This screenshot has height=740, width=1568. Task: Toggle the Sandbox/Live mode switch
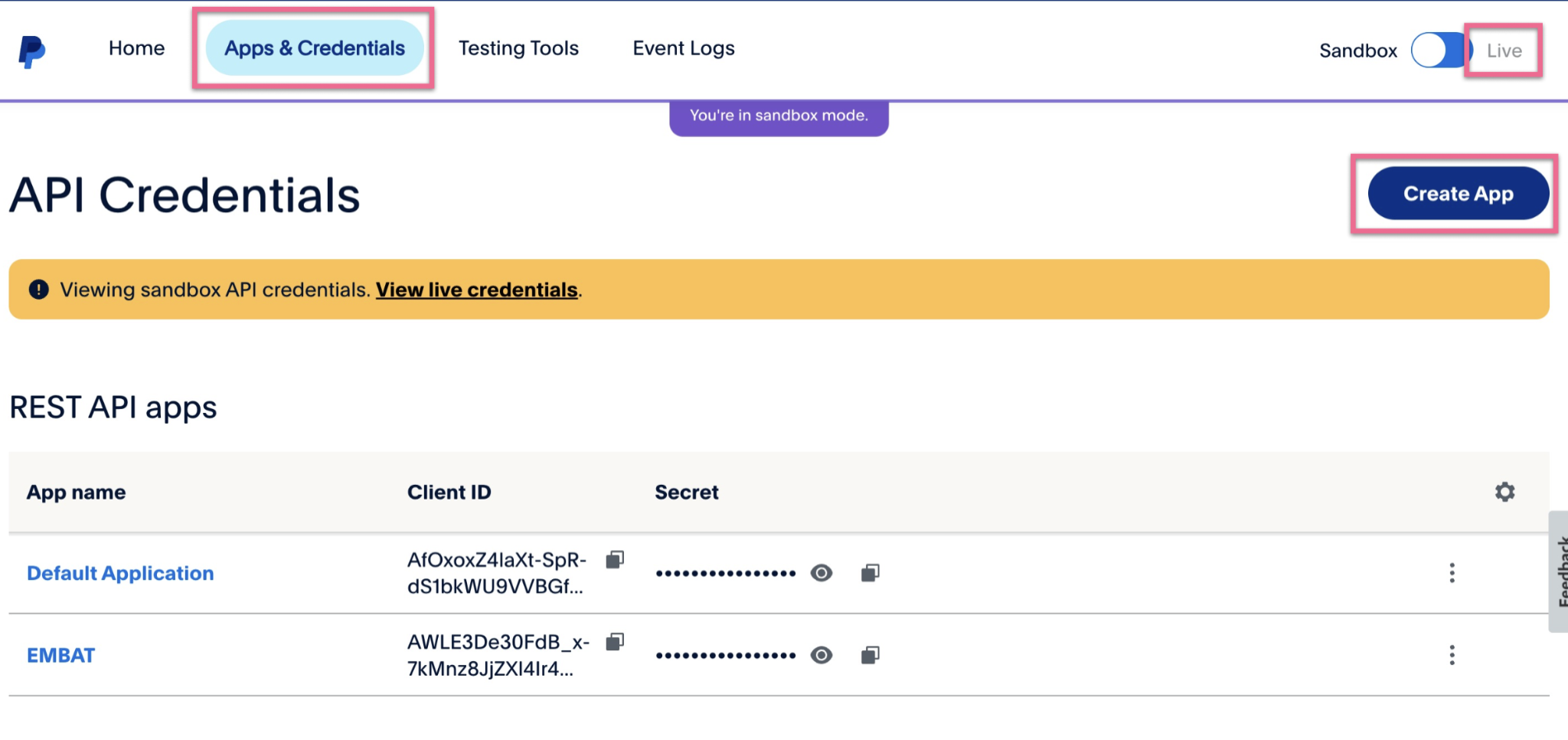tap(1440, 51)
